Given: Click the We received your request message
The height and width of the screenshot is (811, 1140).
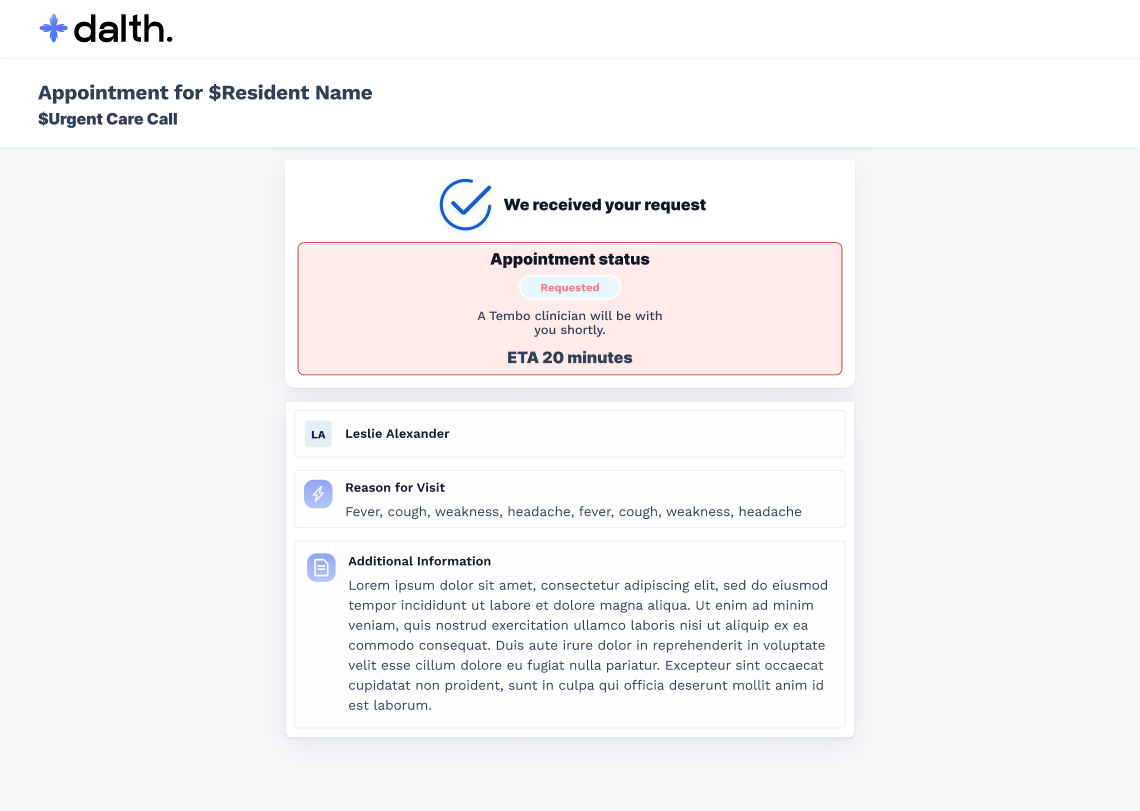Looking at the screenshot, I should (x=604, y=205).
